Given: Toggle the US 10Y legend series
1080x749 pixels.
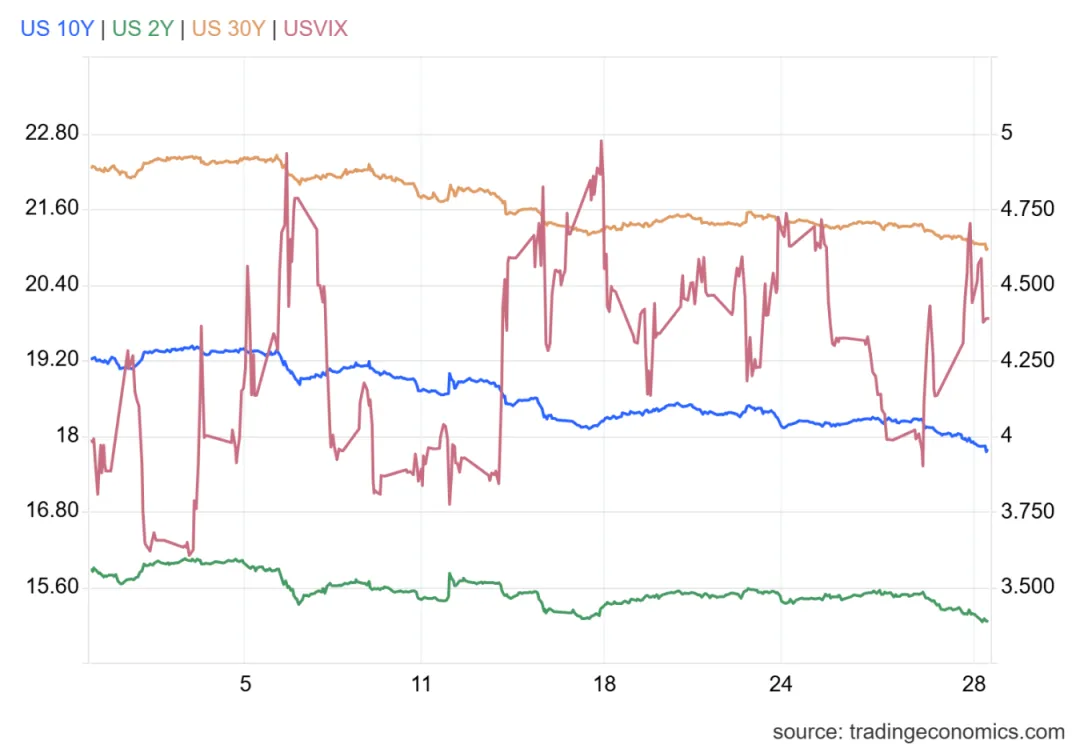Looking at the screenshot, I should (56, 28).
